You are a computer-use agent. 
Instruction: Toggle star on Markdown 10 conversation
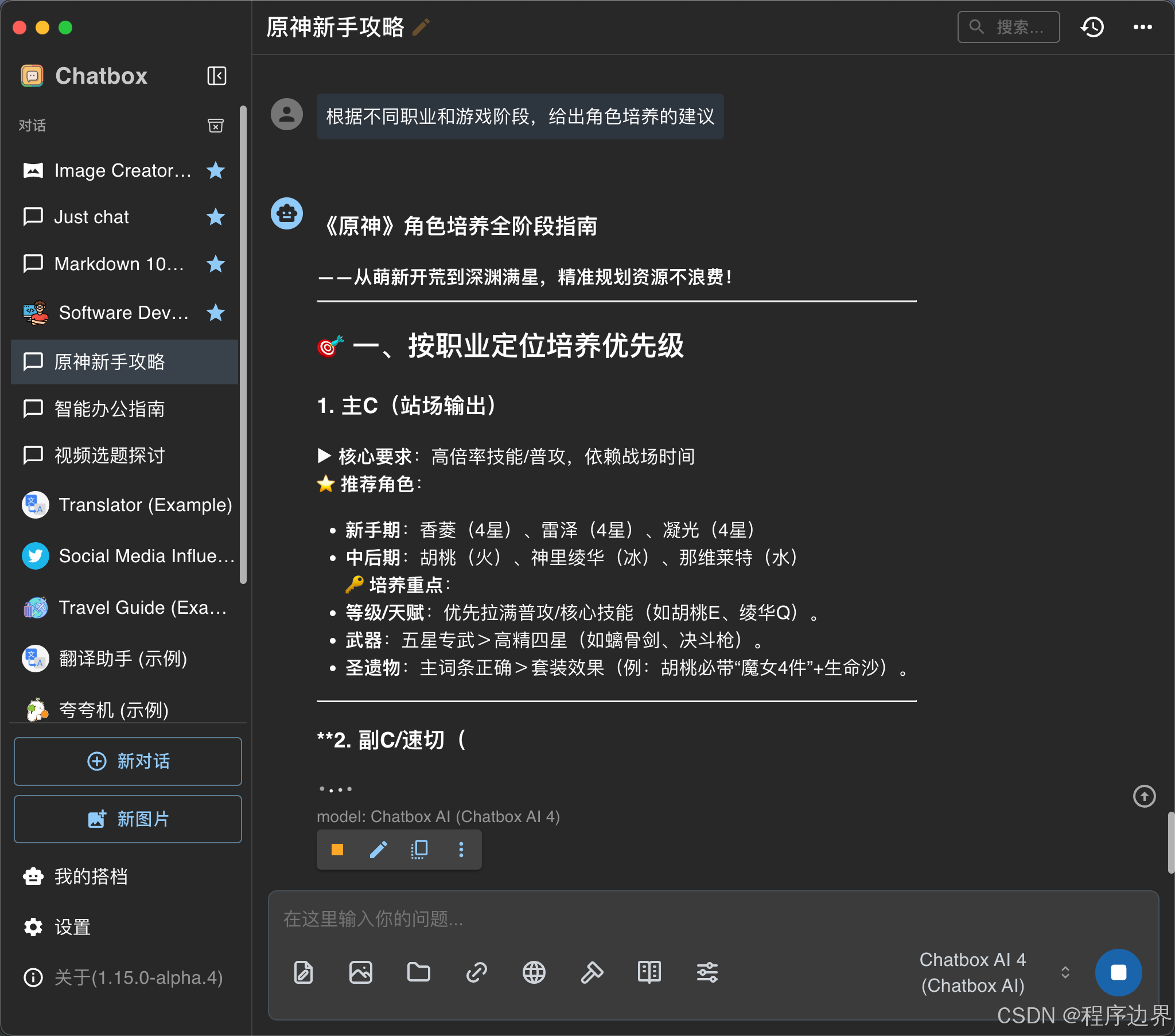(215, 264)
